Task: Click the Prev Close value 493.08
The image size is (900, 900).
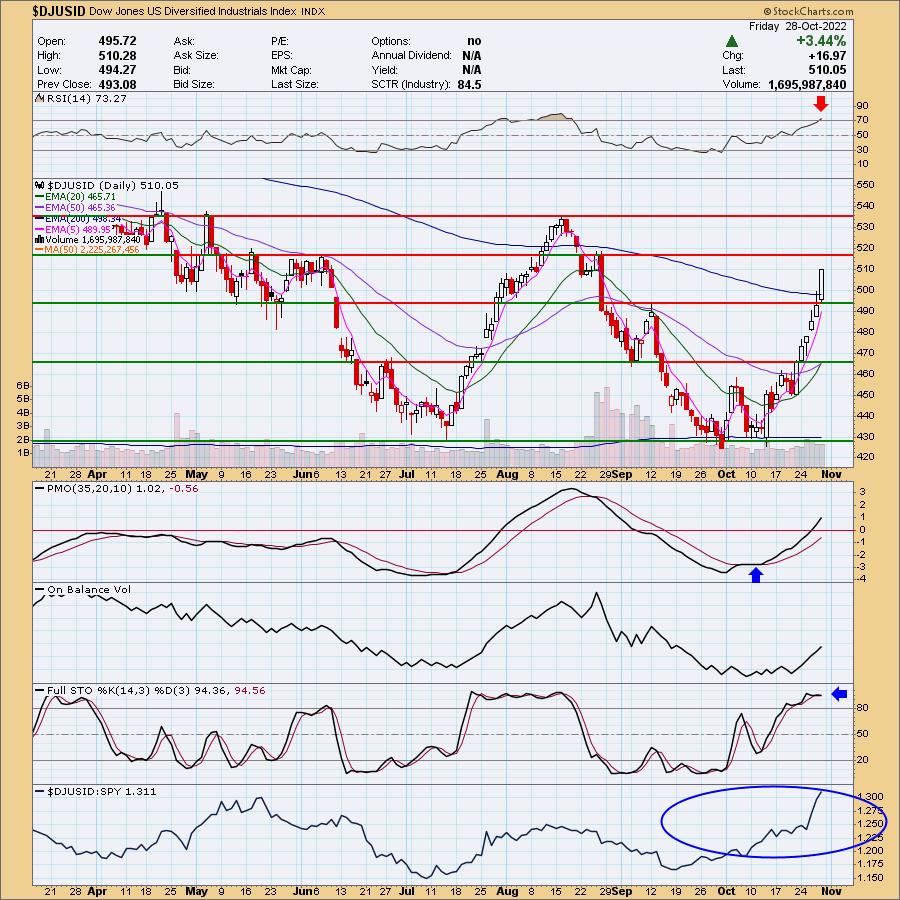Action: (117, 84)
